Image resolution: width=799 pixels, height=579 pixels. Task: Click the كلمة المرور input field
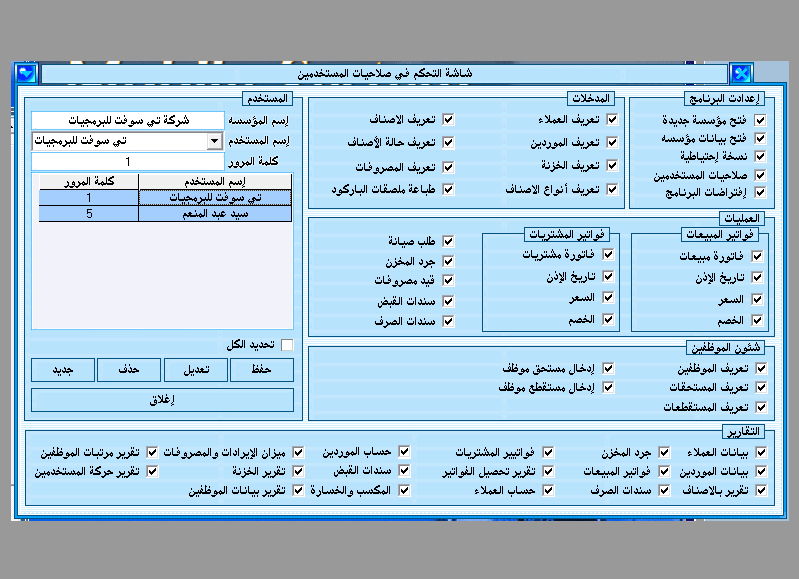pos(127,162)
